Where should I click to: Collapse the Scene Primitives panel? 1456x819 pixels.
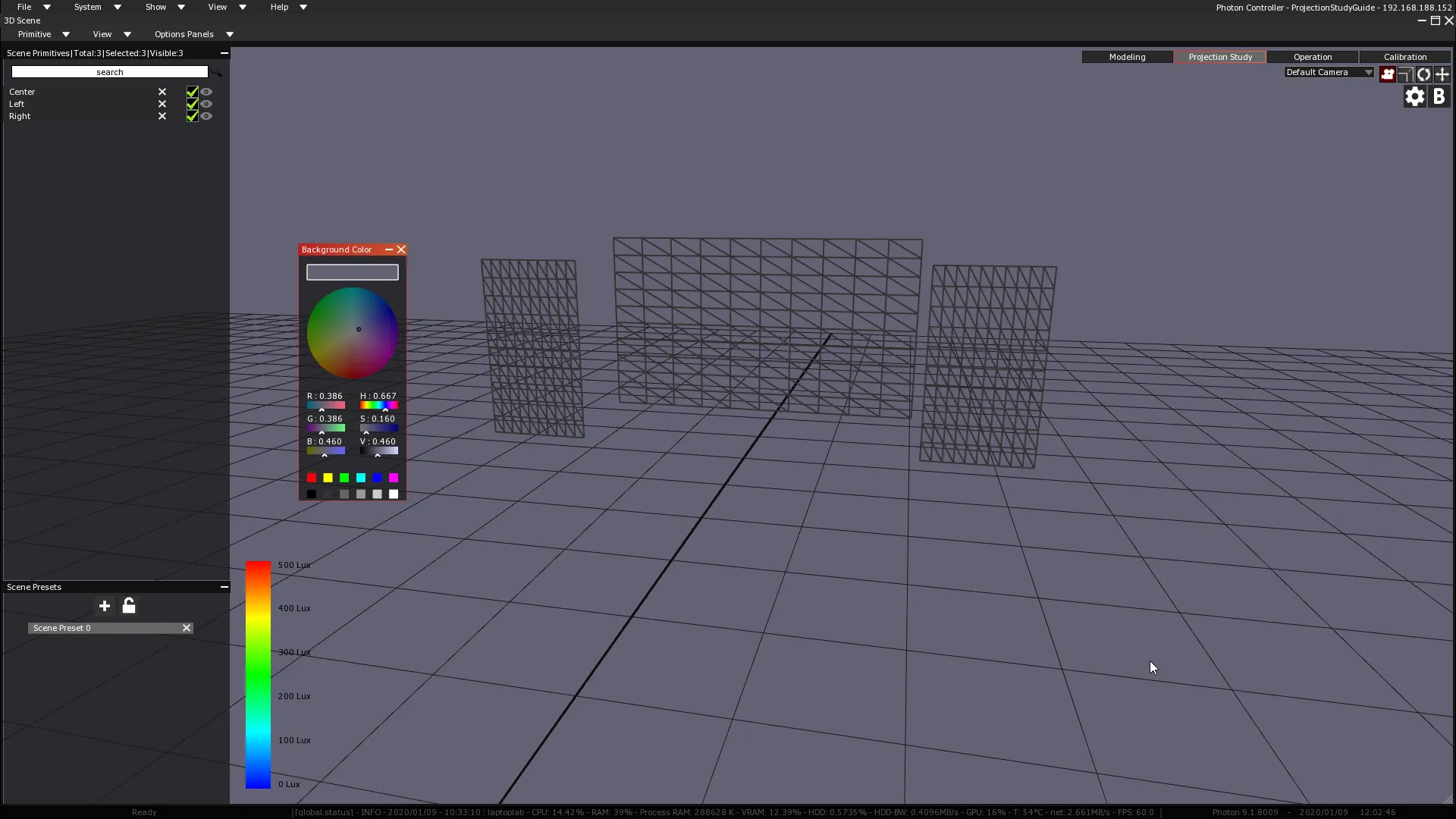(x=224, y=53)
